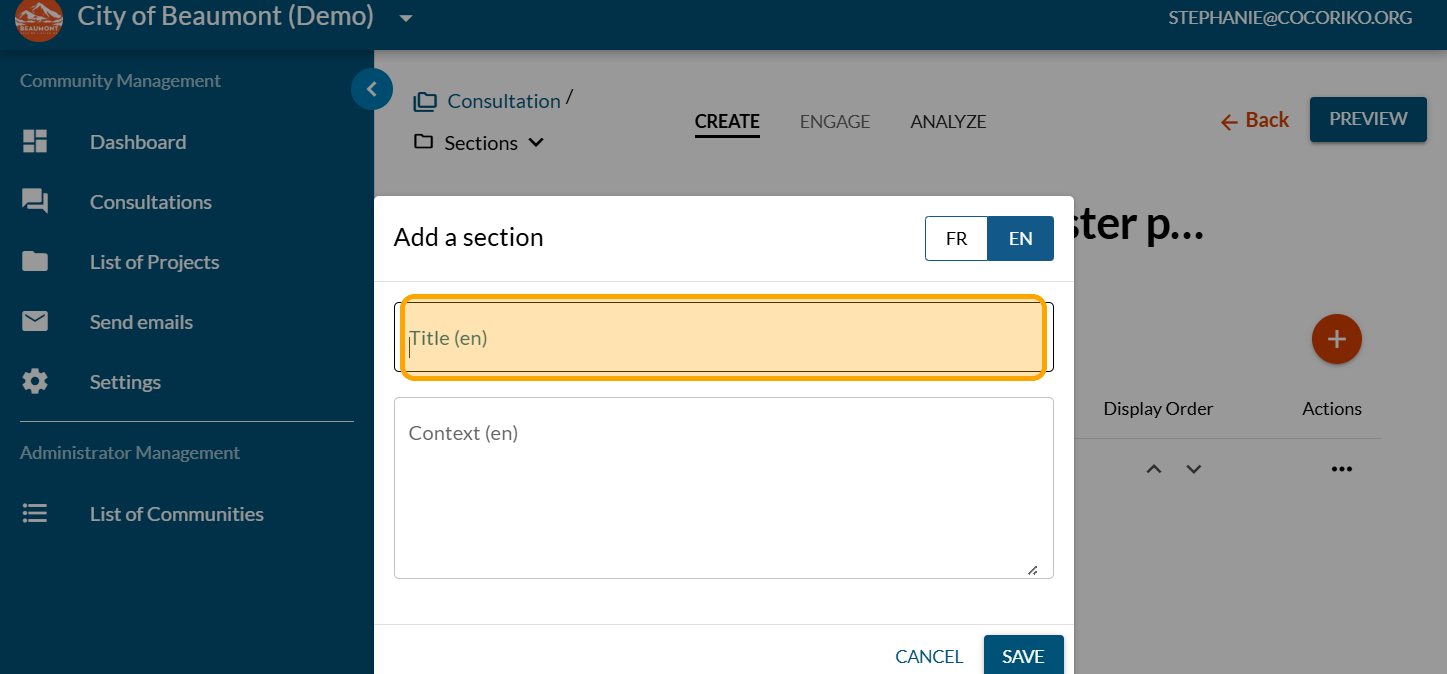Image resolution: width=1447 pixels, height=674 pixels.
Task: Switch the section language to FR
Action: [x=956, y=239]
